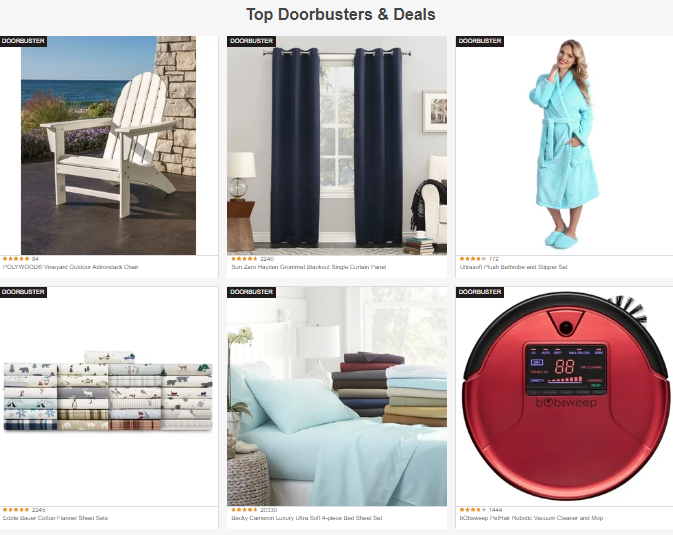Click the star rating showing 2240 reviews
The height and width of the screenshot is (535, 673).
click(252, 259)
